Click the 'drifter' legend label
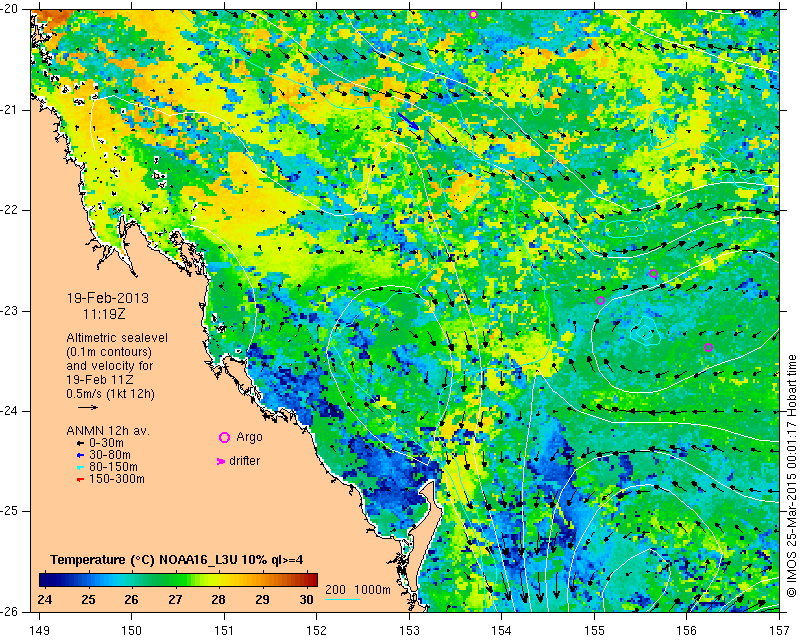This screenshot has width=800, height=640. click(244, 461)
